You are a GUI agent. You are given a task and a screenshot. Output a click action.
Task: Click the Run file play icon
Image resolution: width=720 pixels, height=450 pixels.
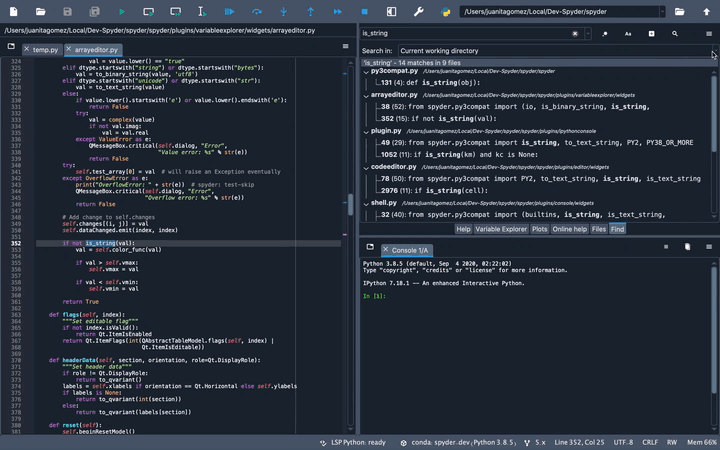point(122,11)
